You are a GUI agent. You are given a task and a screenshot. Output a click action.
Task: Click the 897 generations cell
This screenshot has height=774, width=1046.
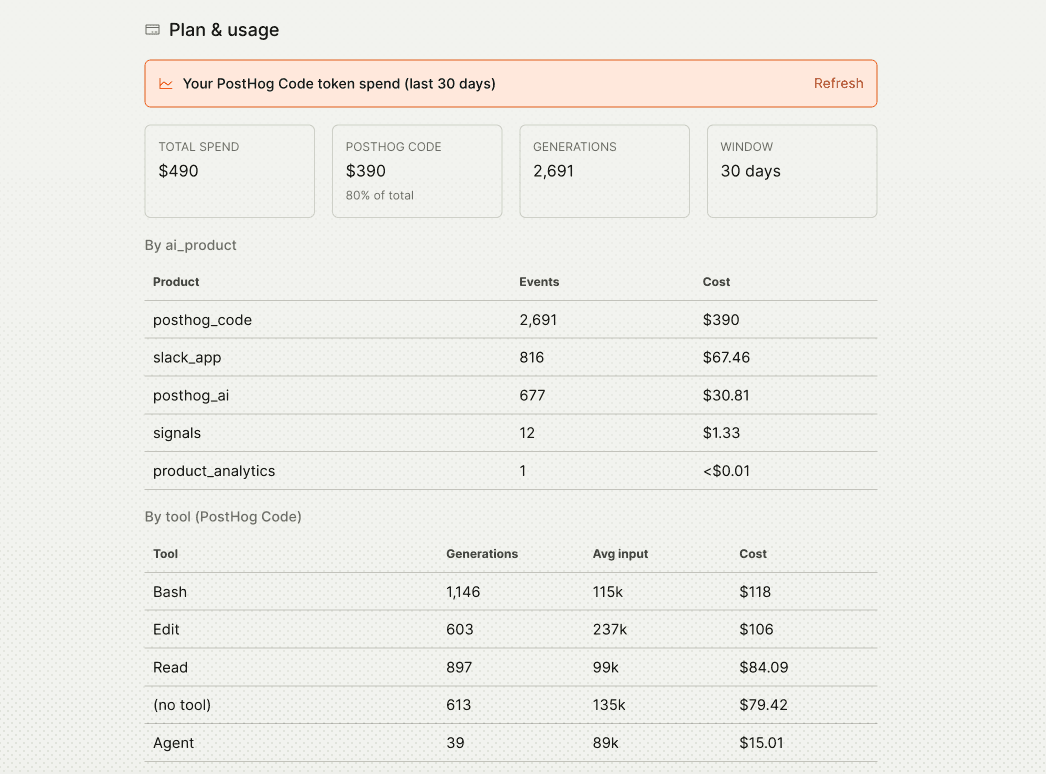tap(459, 667)
